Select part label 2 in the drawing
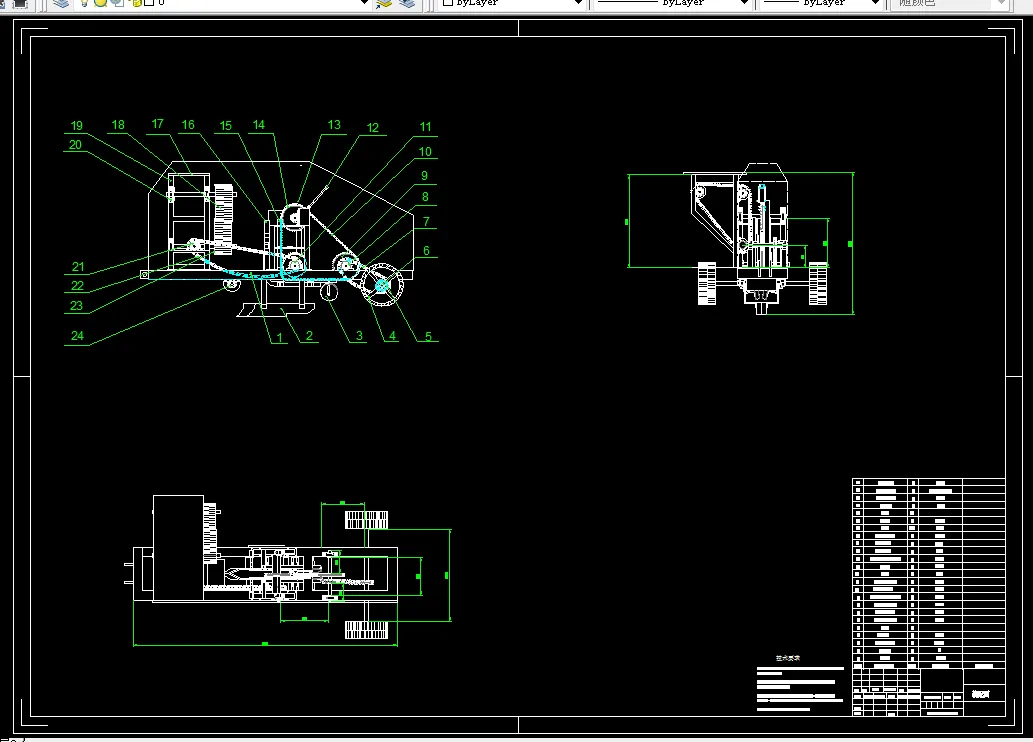 click(309, 335)
